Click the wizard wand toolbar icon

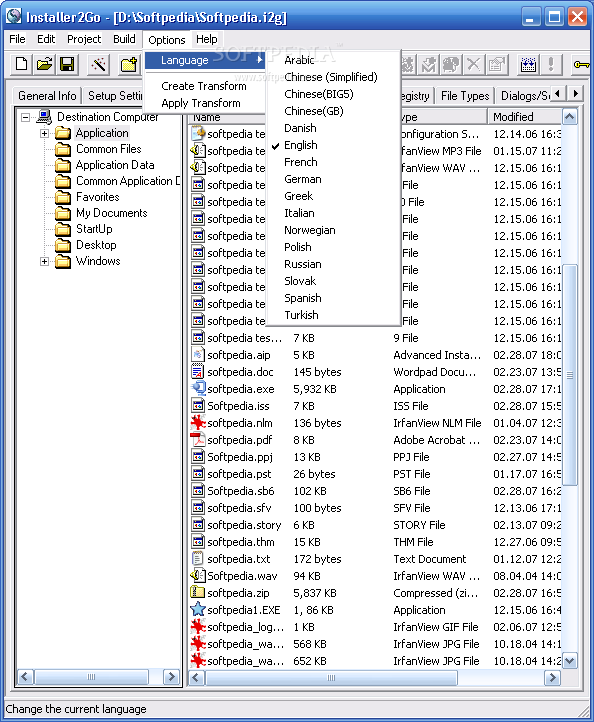pyautogui.click(x=98, y=64)
